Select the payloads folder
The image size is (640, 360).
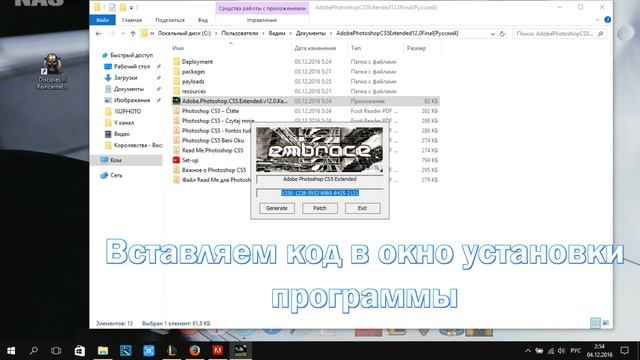click(x=193, y=81)
